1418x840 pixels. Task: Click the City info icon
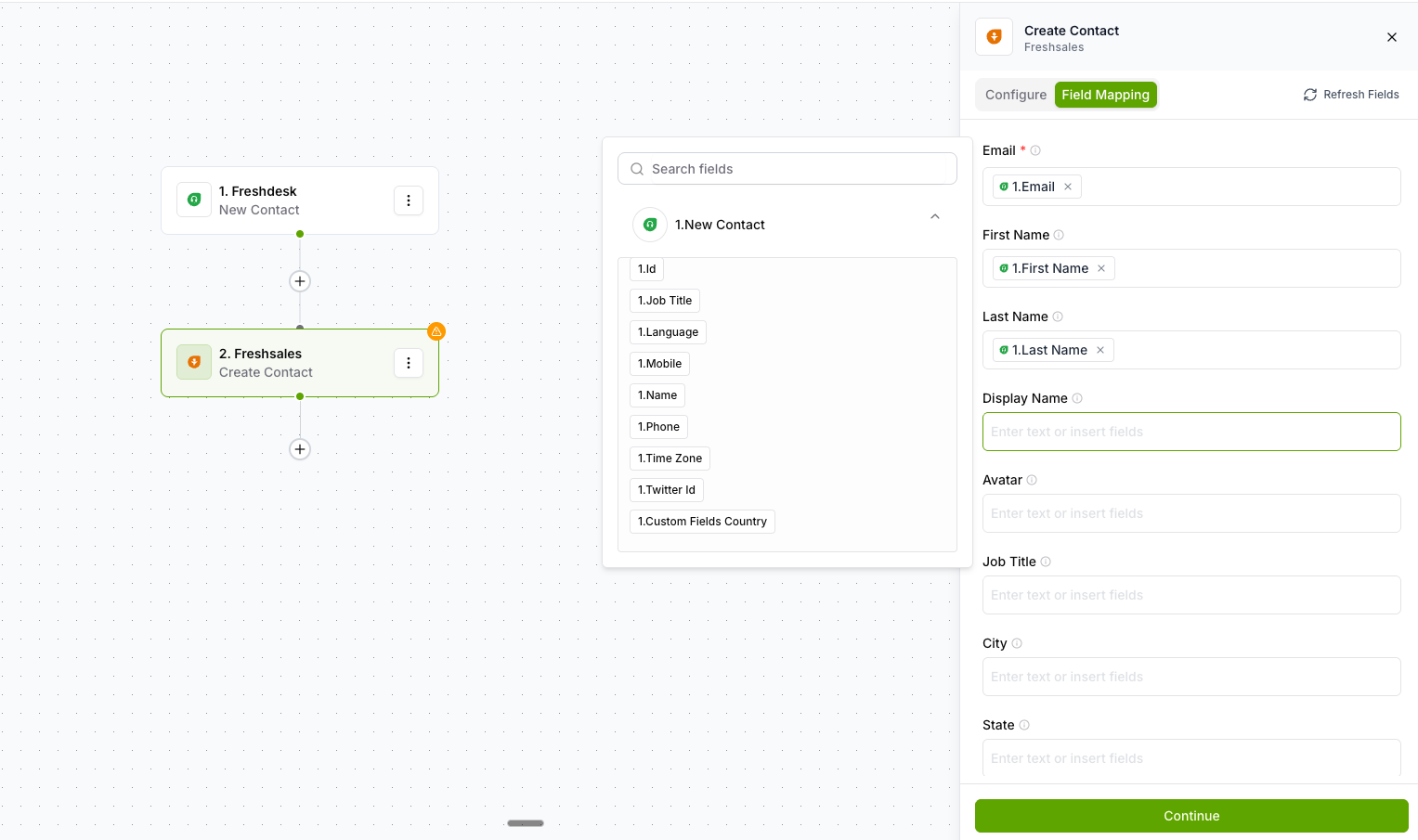pos(1017,643)
